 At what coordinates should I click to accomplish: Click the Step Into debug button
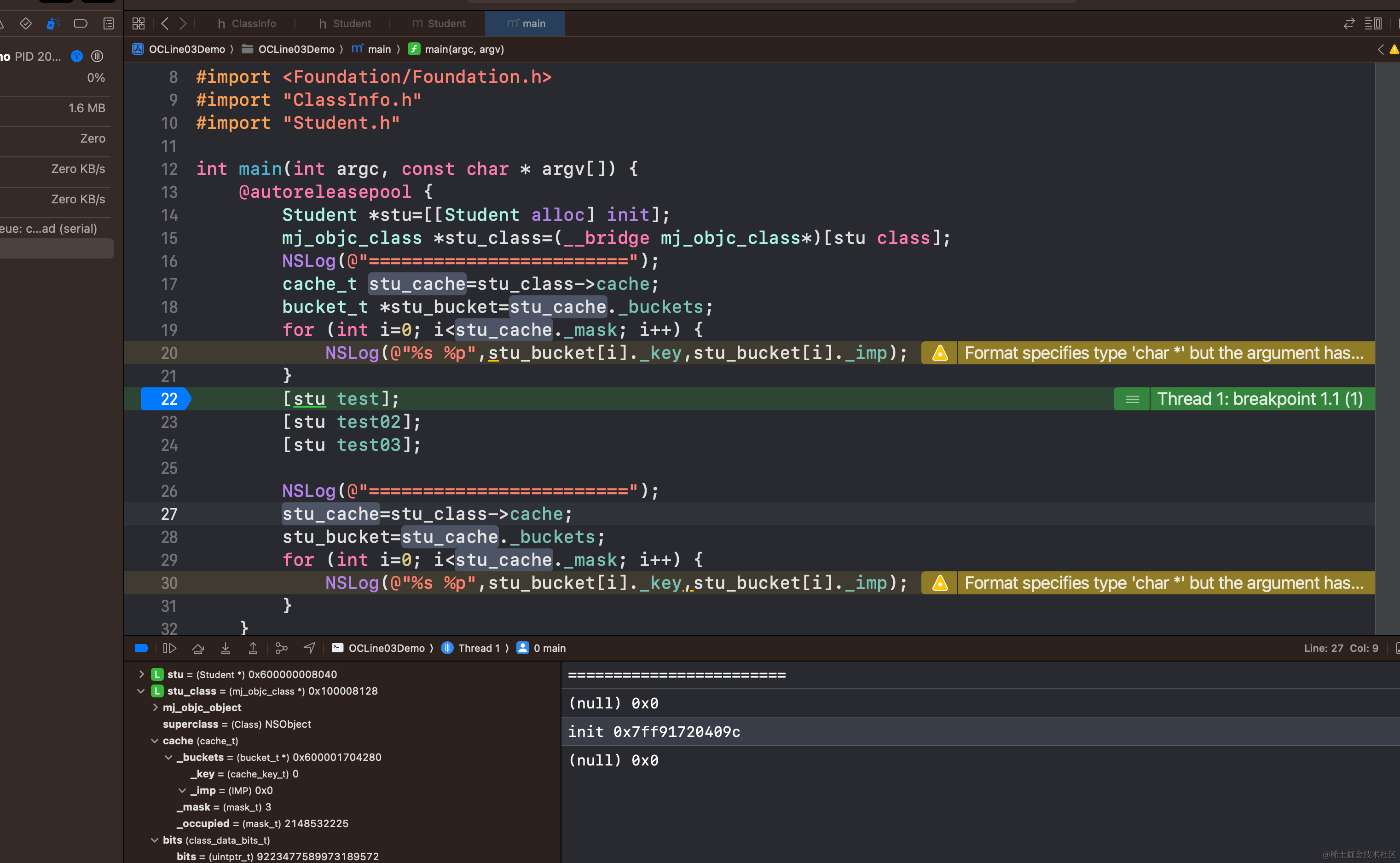pos(226,648)
